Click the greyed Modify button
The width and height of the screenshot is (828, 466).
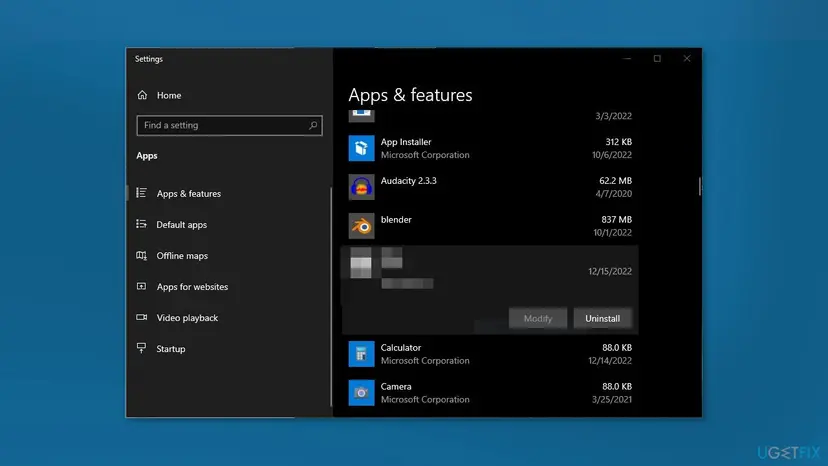[538, 319]
